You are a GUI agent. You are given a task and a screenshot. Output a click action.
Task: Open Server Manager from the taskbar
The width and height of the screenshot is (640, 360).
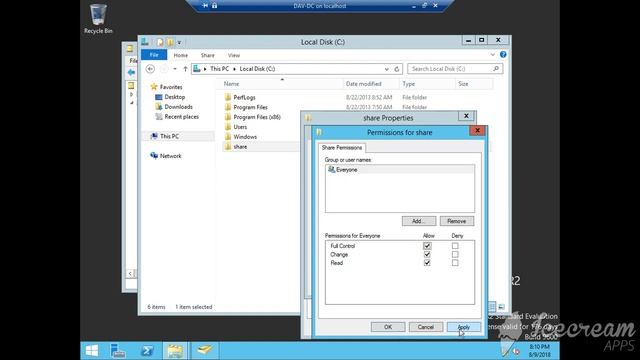coord(118,351)
